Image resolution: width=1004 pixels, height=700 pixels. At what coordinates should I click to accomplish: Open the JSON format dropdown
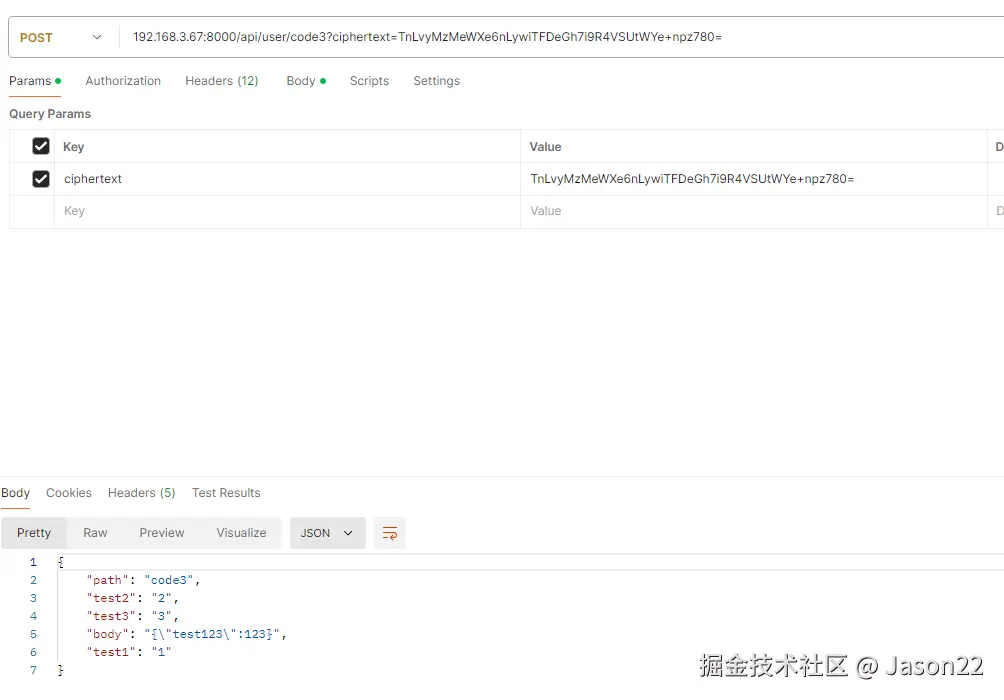tap(327, 533)
